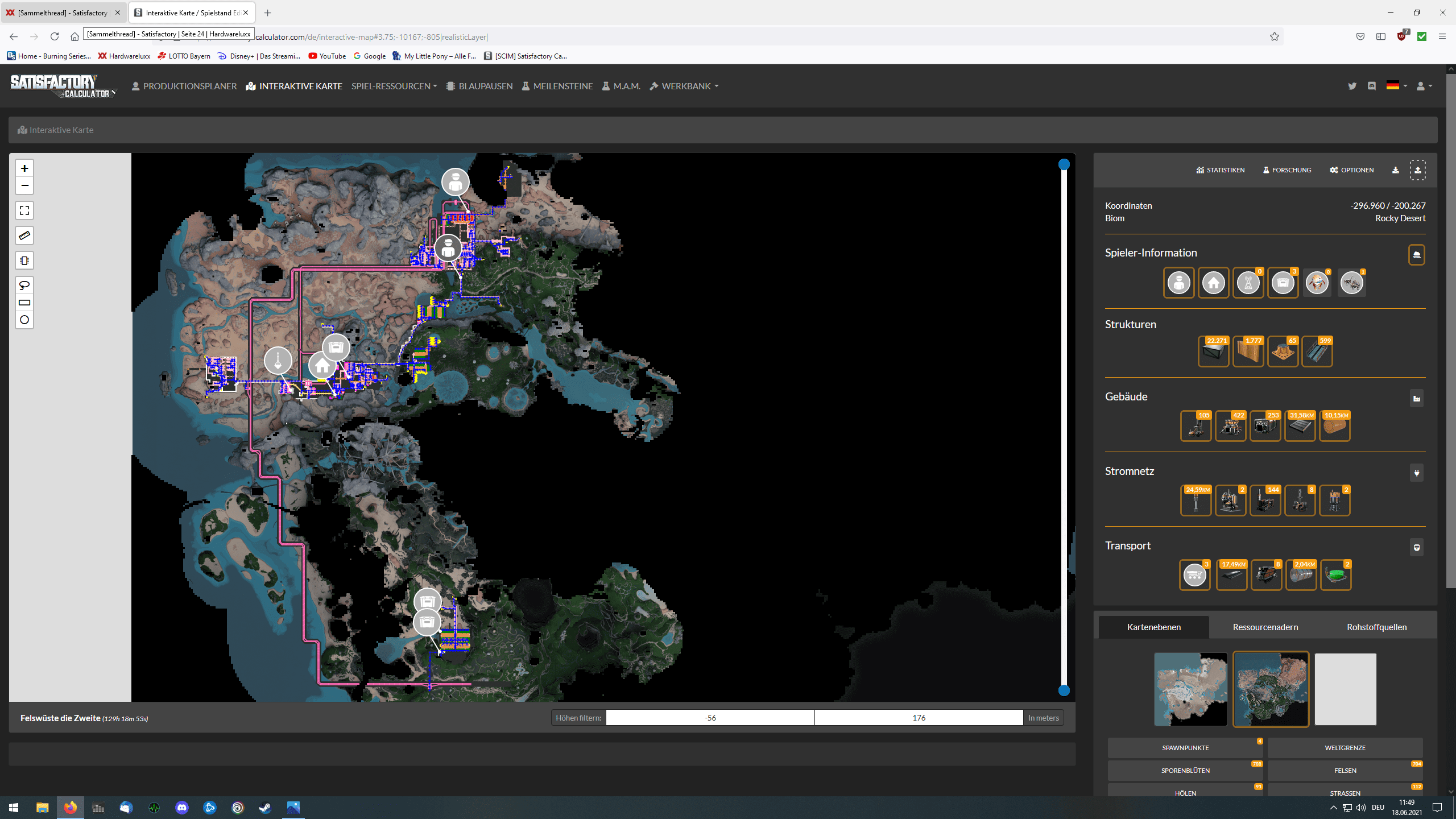The image size is (1456, 819).
Task: Open MEILENSTEINE nav item
Action: [557, 86]
